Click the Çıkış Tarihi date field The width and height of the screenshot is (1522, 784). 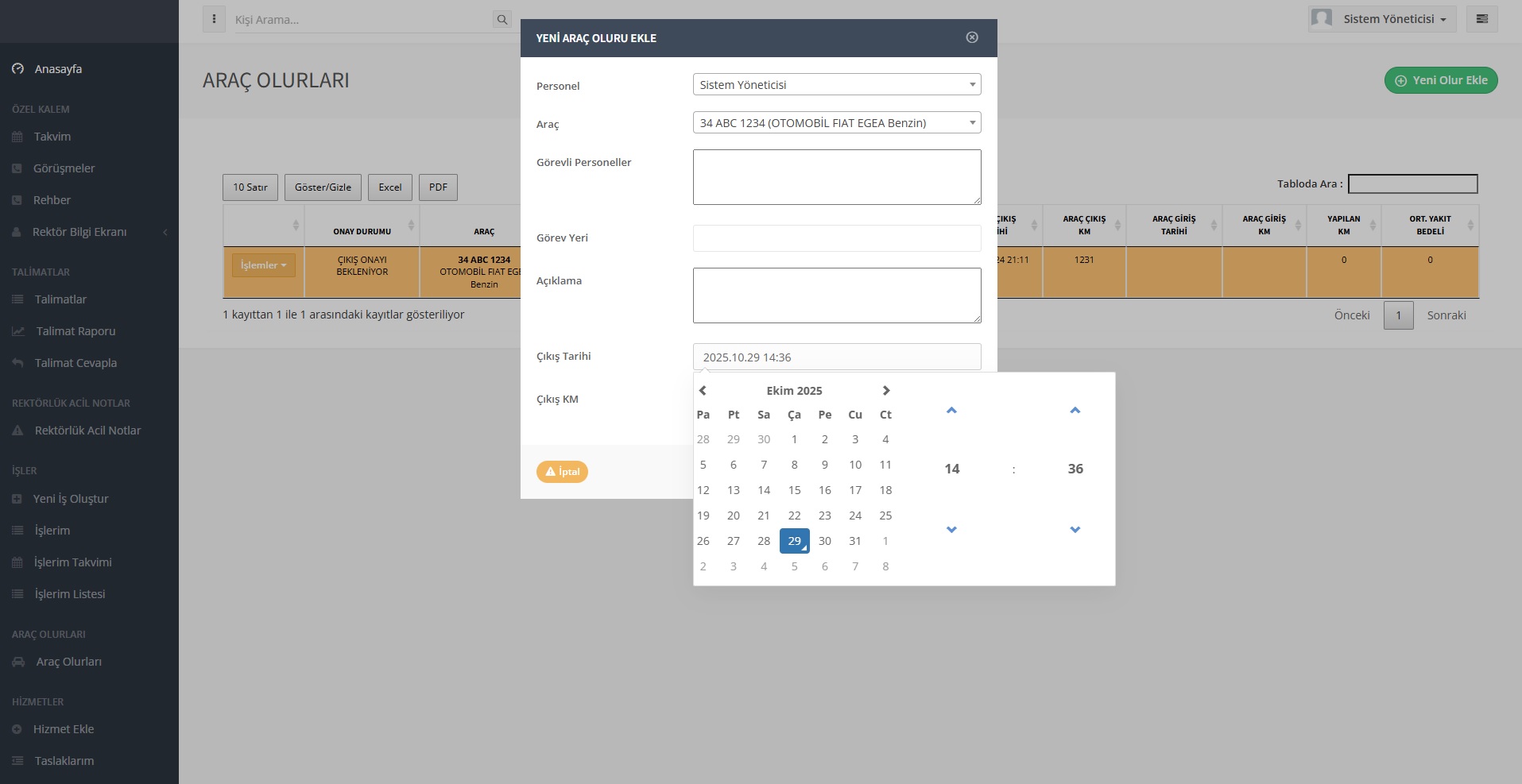tap(836, 357)
